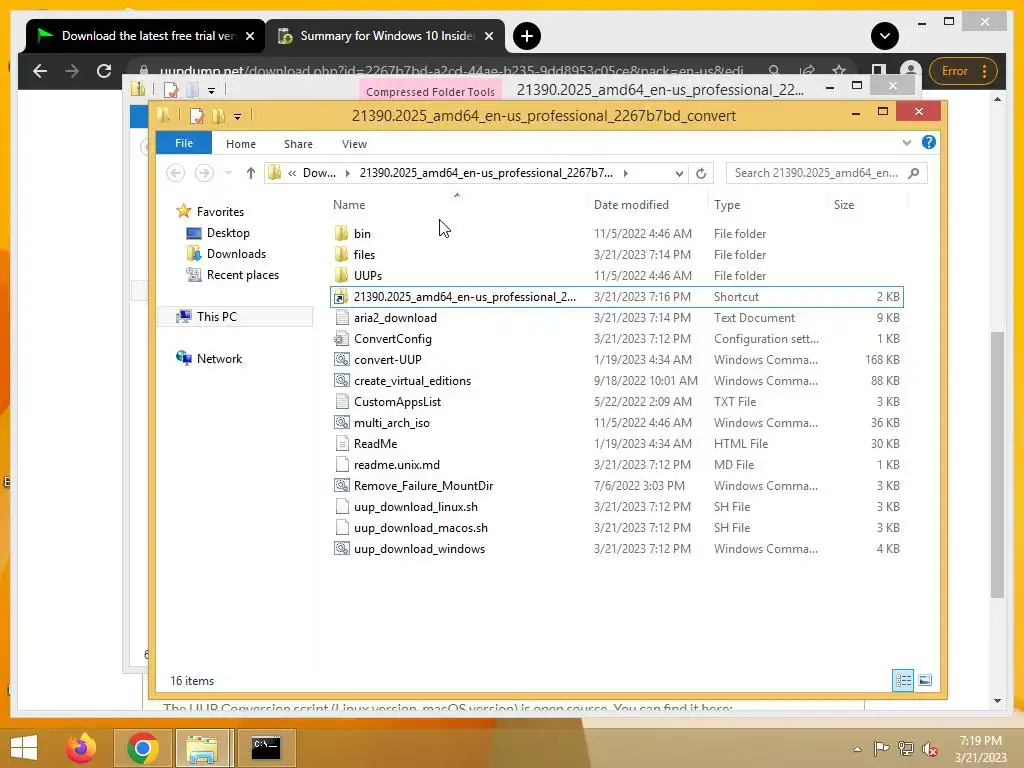Image resolution: width=1024 pixels, height=768 pixels.
Task: Refresh the folder view
Action: click(701, 173)
